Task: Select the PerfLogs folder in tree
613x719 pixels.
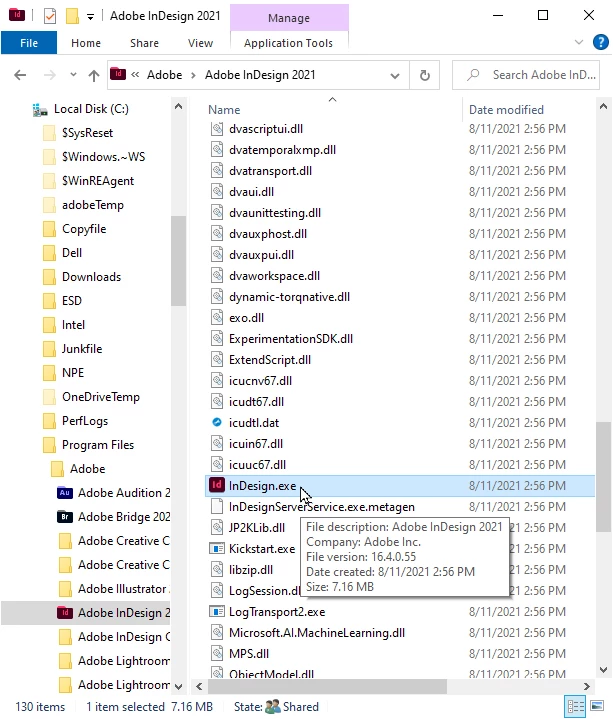Action: (85, 420)
